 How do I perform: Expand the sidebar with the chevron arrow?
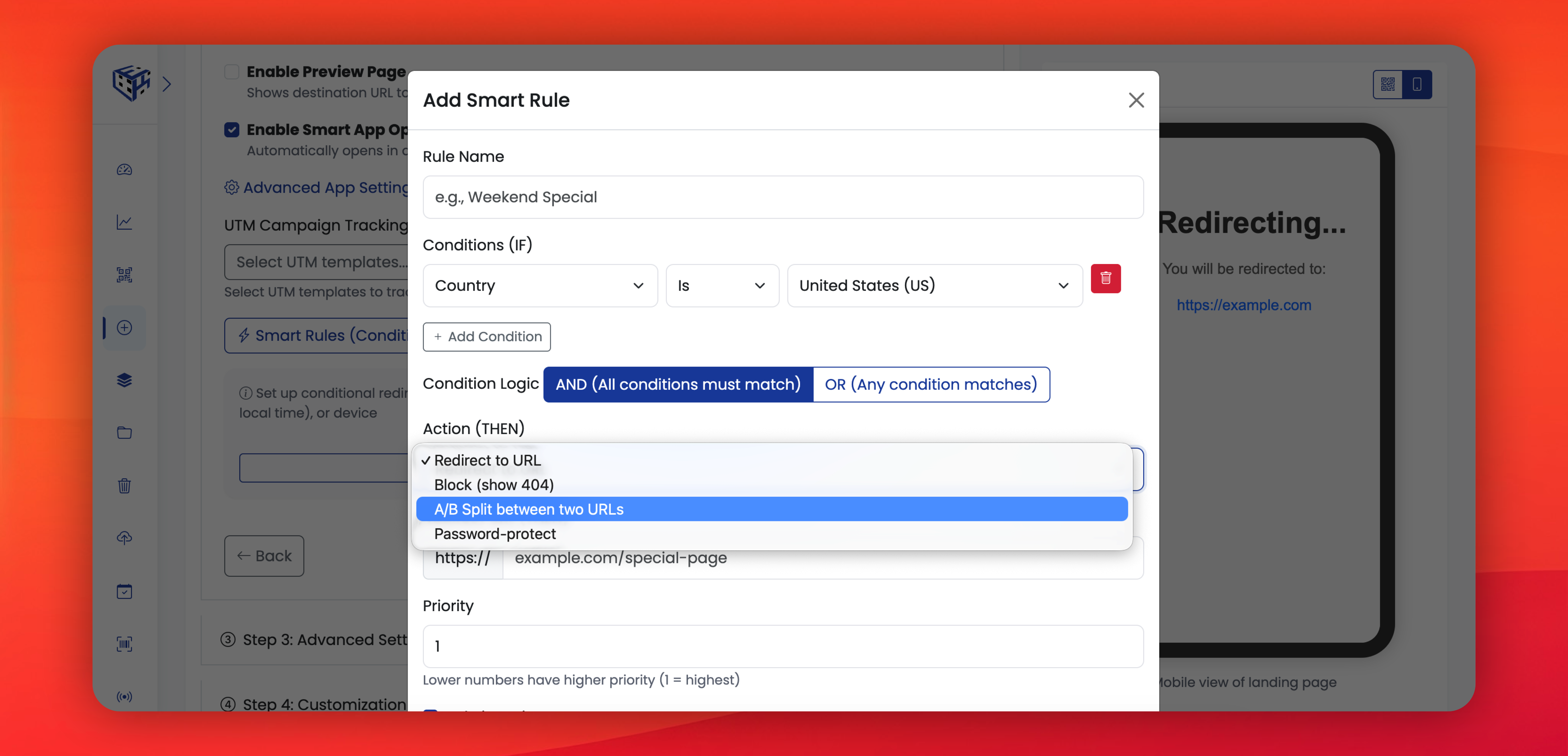[x=167, y=84]
